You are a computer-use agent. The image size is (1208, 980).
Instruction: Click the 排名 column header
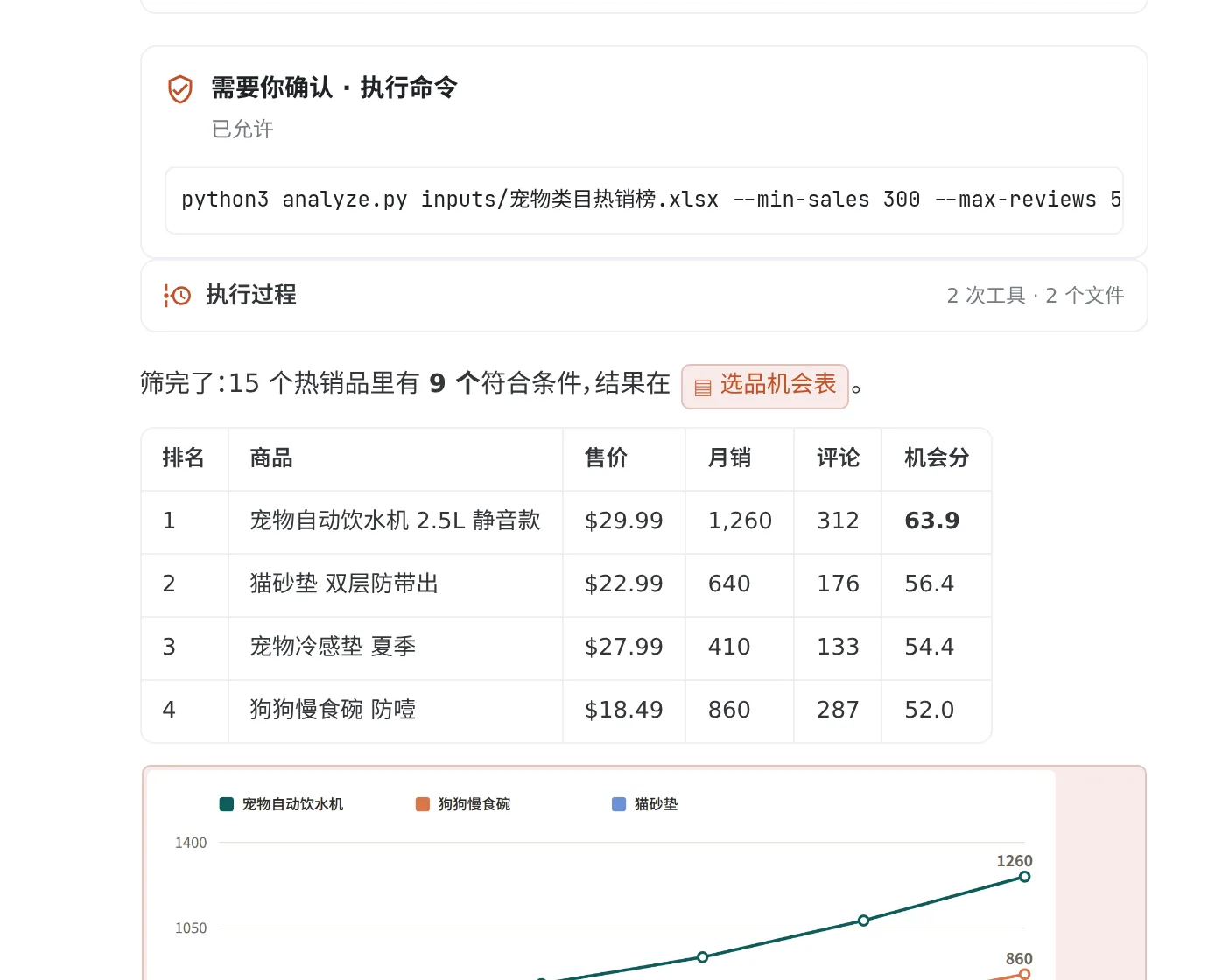[x=184, y=458]
